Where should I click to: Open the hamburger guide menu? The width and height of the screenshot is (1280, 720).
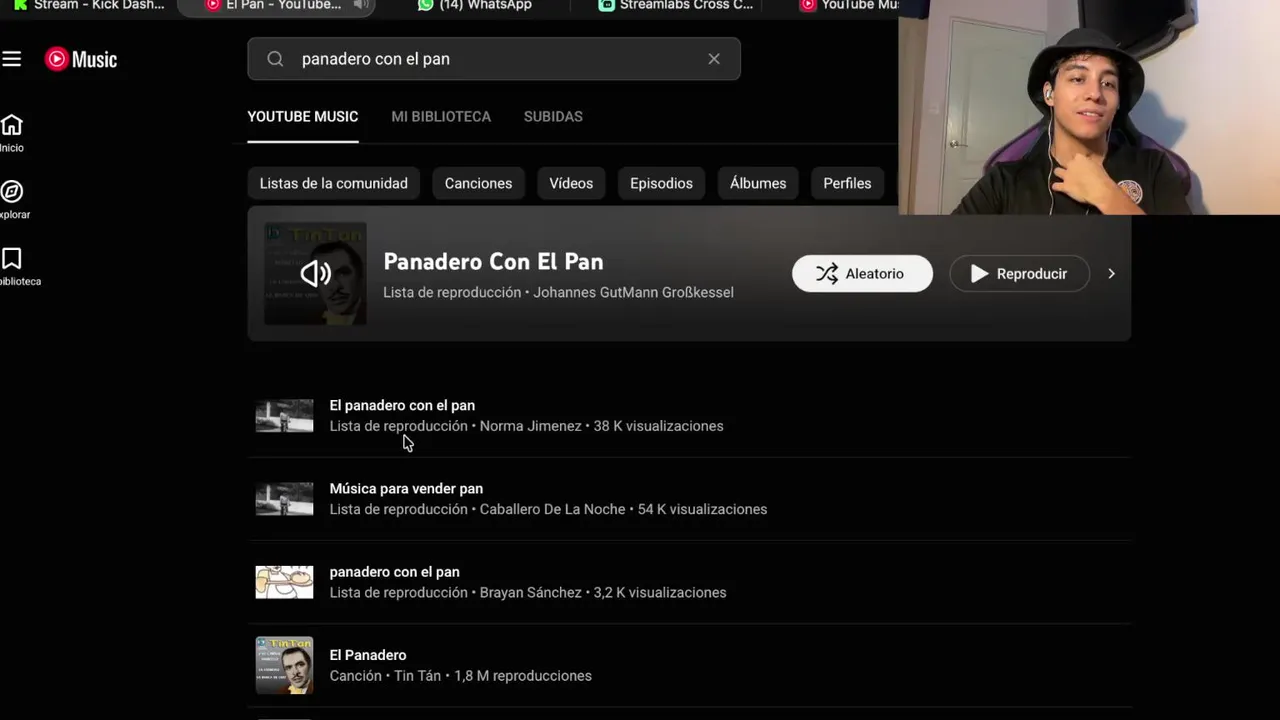pos(12,59)
